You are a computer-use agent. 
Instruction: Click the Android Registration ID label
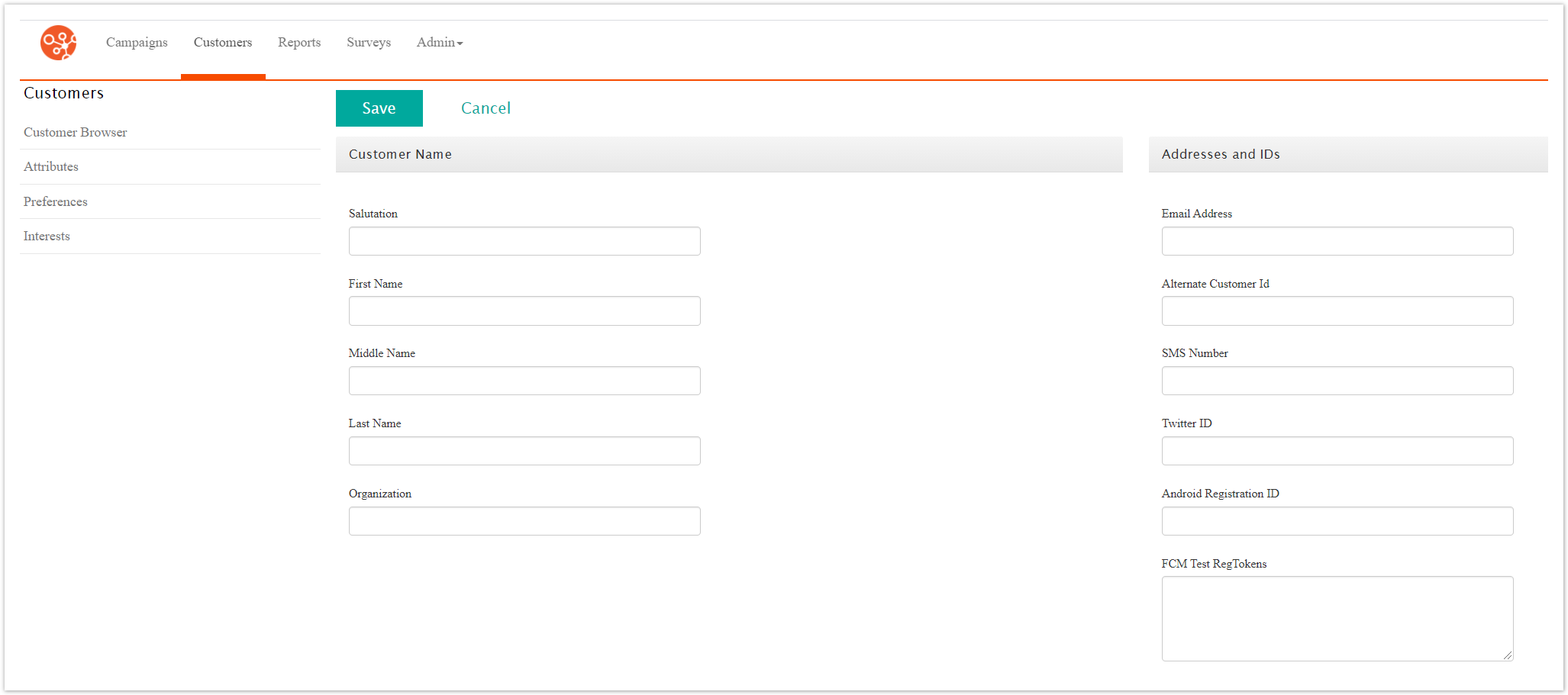click(x=1221, y=494)
